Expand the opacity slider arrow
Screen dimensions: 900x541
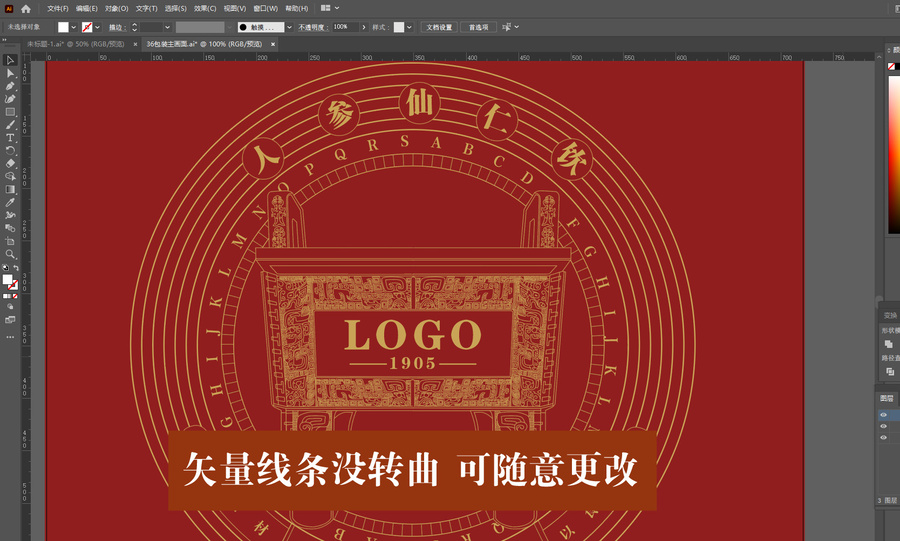[363, 27]
